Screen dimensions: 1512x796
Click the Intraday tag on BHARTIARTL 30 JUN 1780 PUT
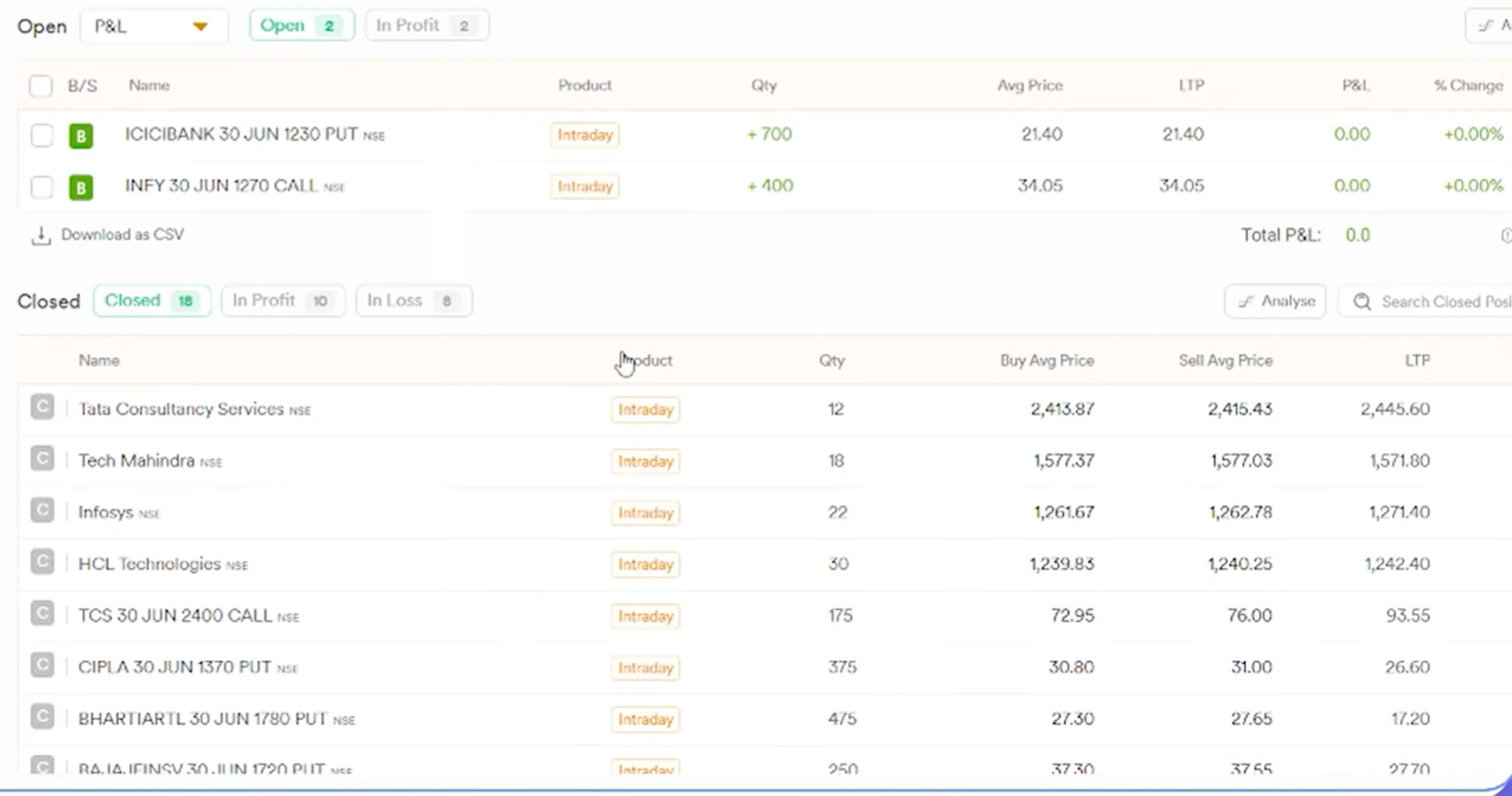pyautogui.click(x=645, y=720)
